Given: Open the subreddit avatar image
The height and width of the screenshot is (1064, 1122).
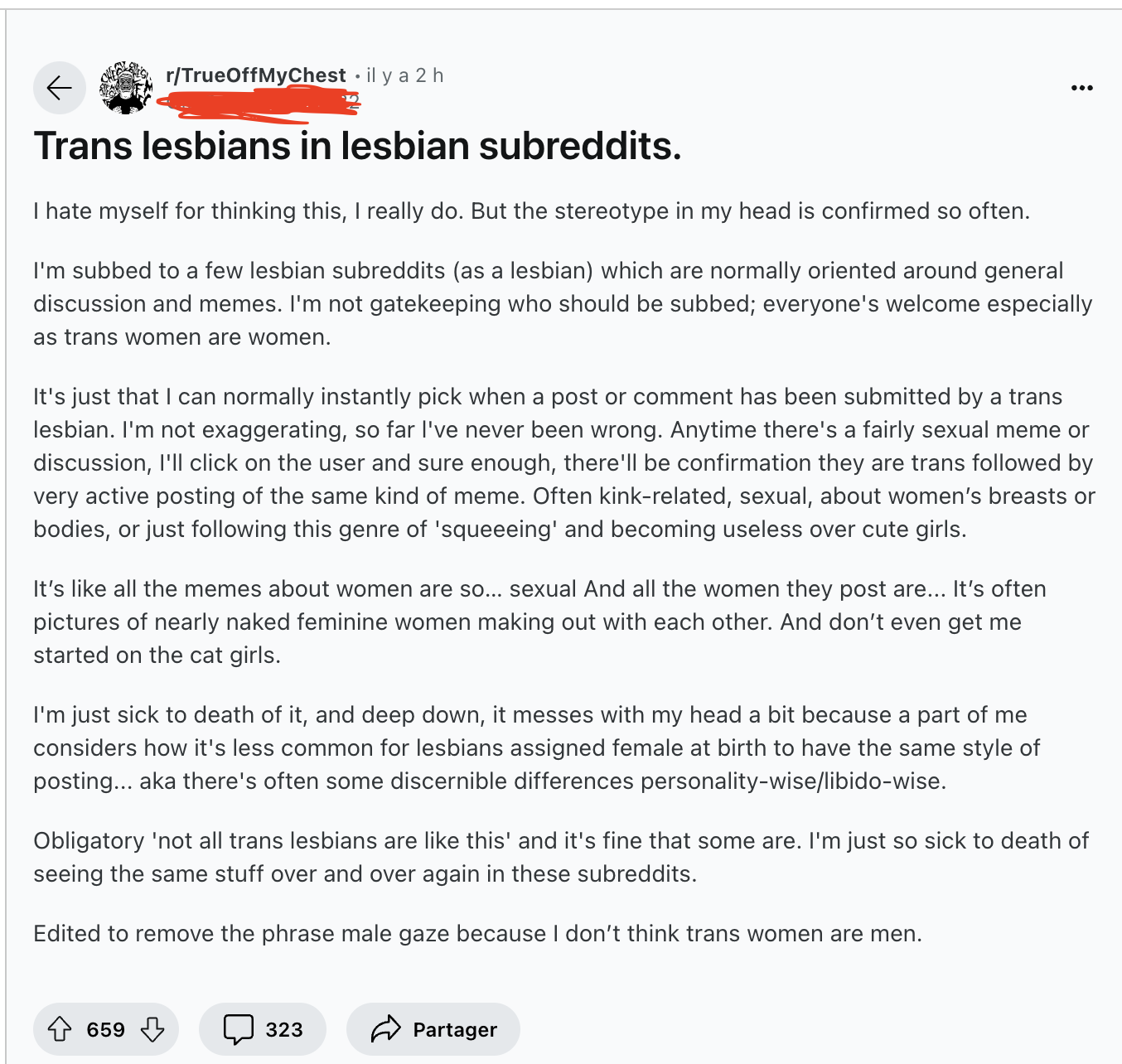Looking at the screenshot, I should [x=126, y=88].
